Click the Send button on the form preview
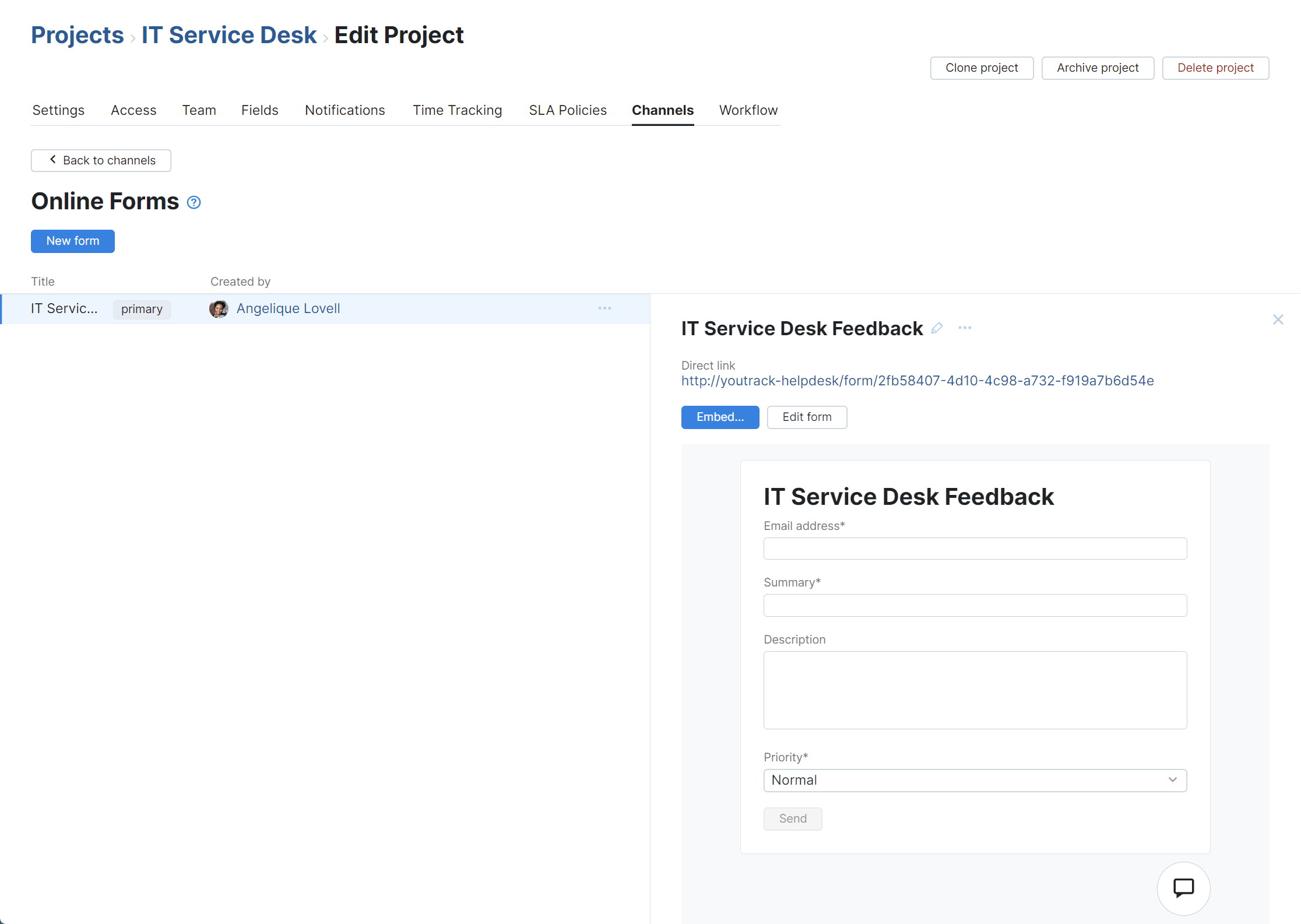 click(x=792, y=818)
